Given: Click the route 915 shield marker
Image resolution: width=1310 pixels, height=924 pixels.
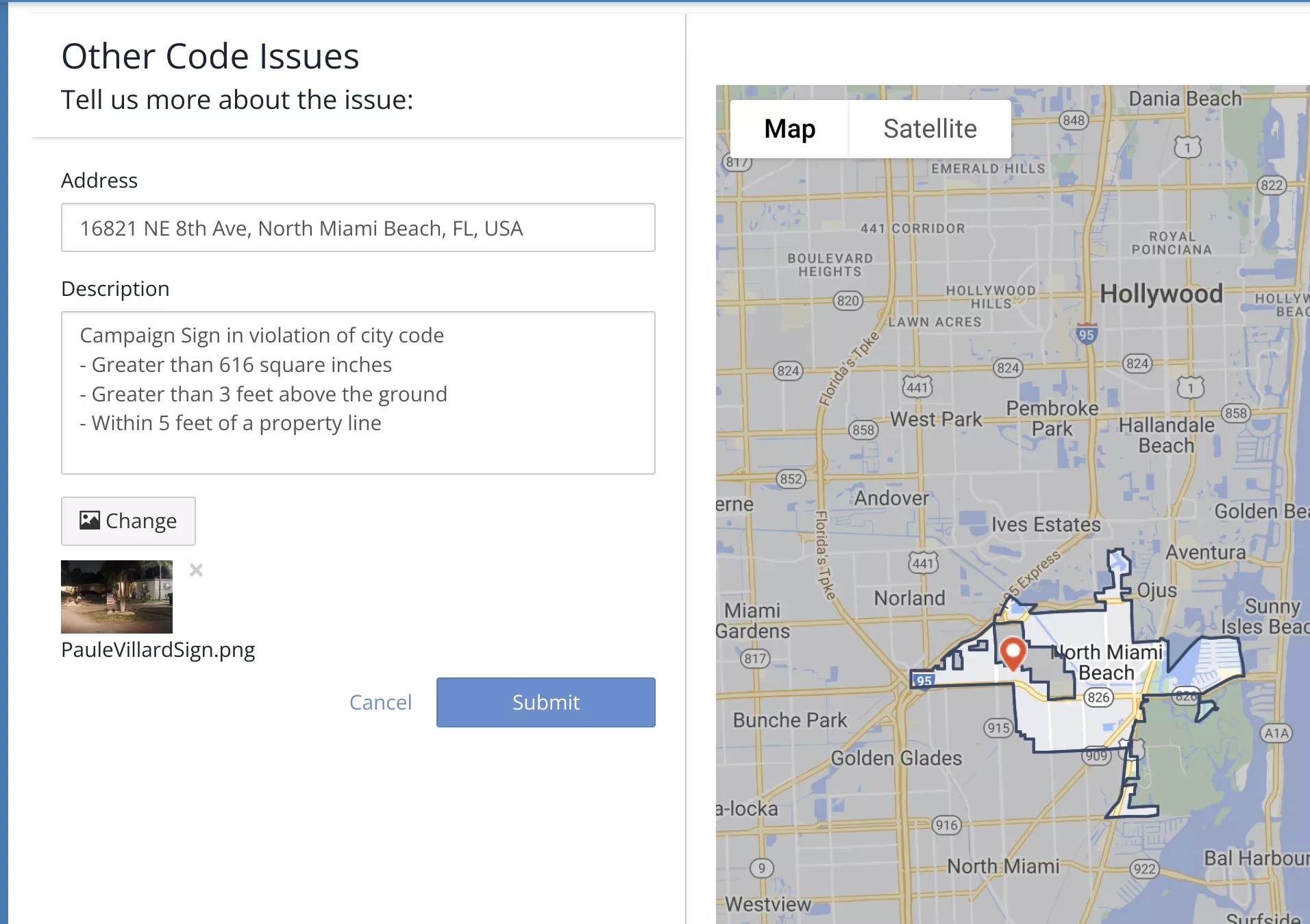Looking at the screenshot, I should pos(998,727).
